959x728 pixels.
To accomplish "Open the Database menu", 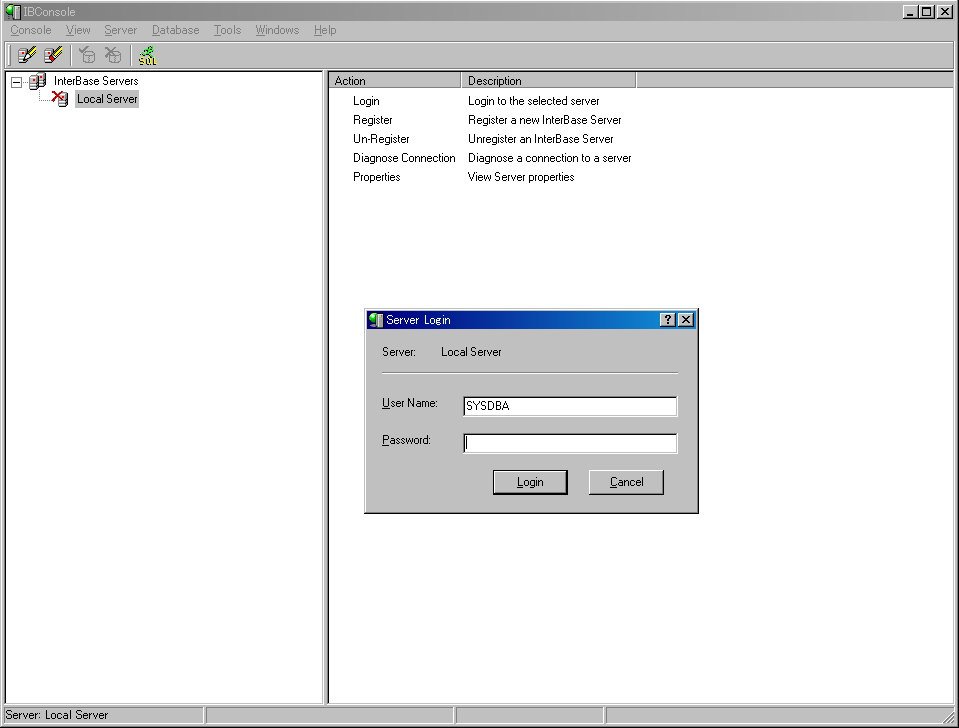I will pyautogui.click(x=175, y=30).
